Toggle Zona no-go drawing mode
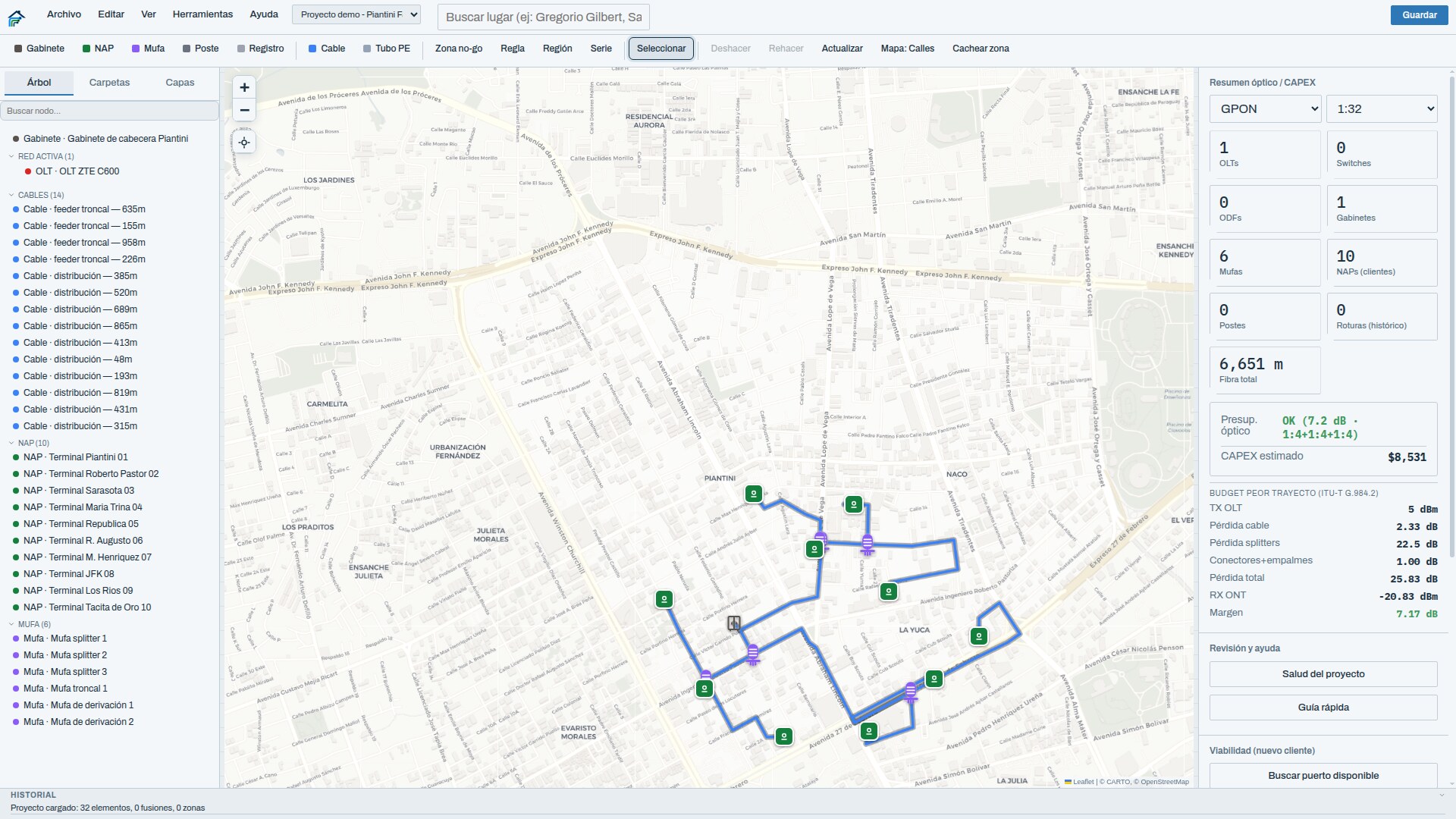This screenshot has width=1456, height=819. click(x=458, y=49)
